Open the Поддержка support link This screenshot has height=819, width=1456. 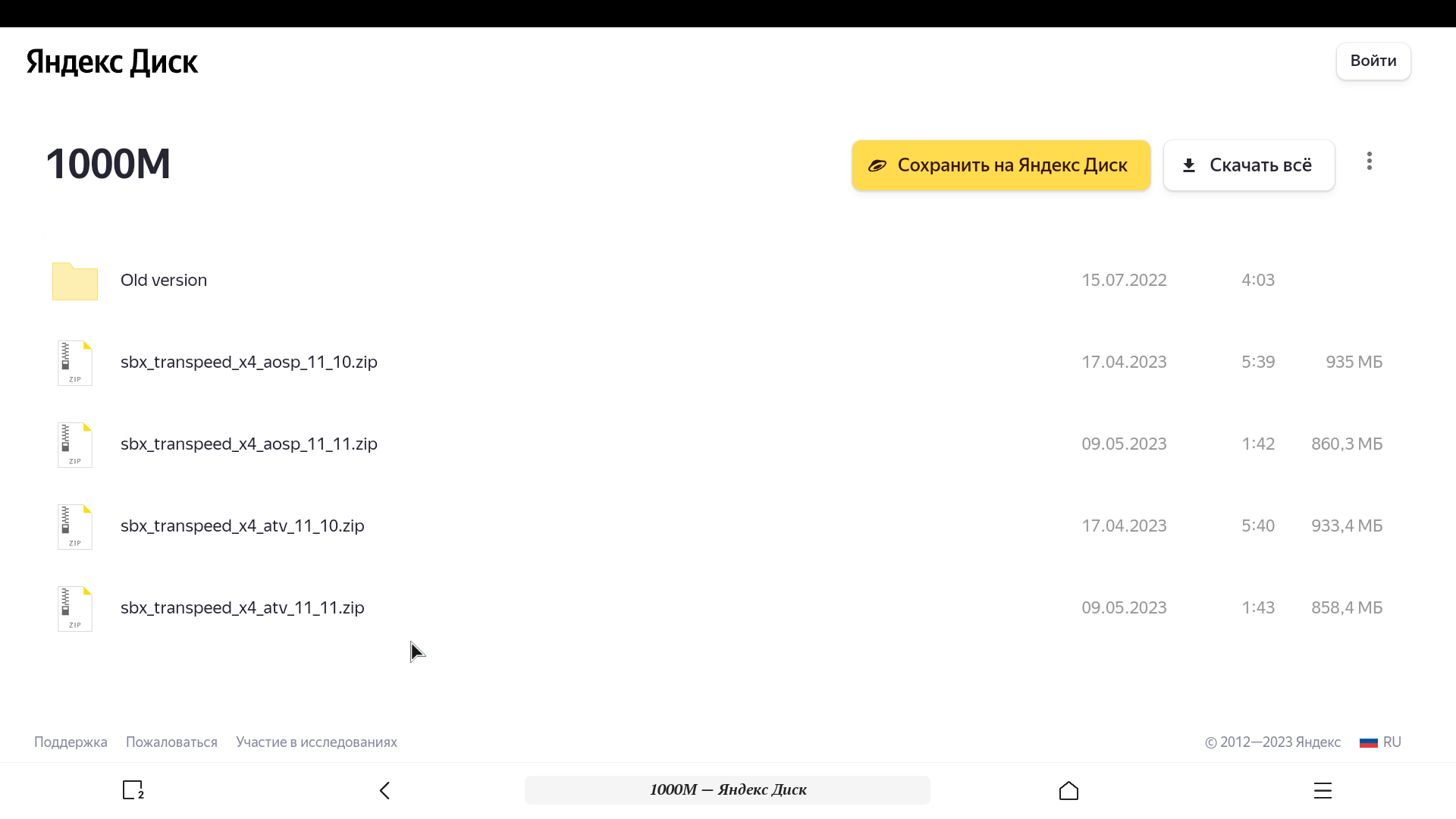coord(71,742)
